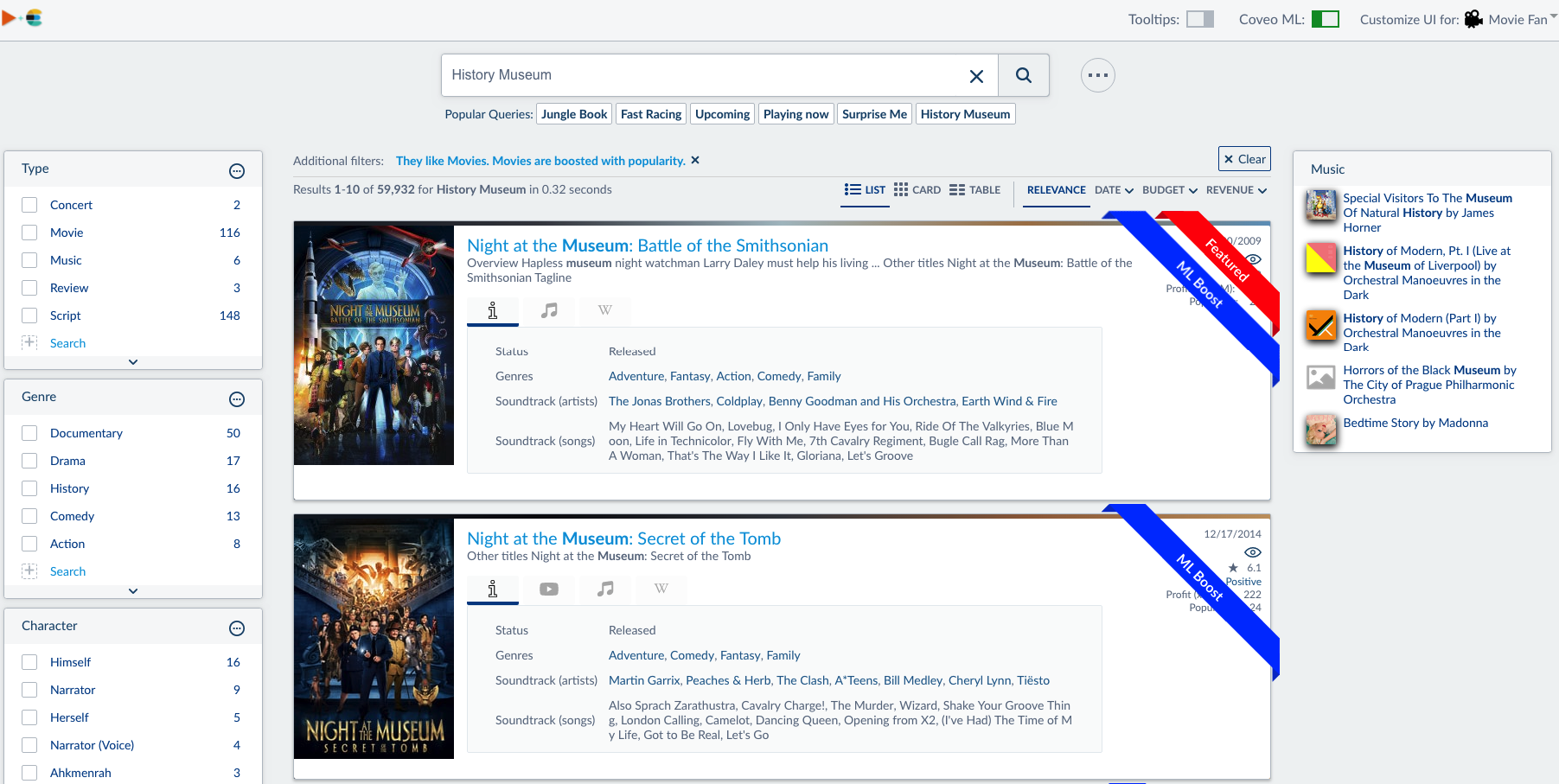Select History Museum popular query
Viewport: 1559px width, 784px height.
[965, 114]
